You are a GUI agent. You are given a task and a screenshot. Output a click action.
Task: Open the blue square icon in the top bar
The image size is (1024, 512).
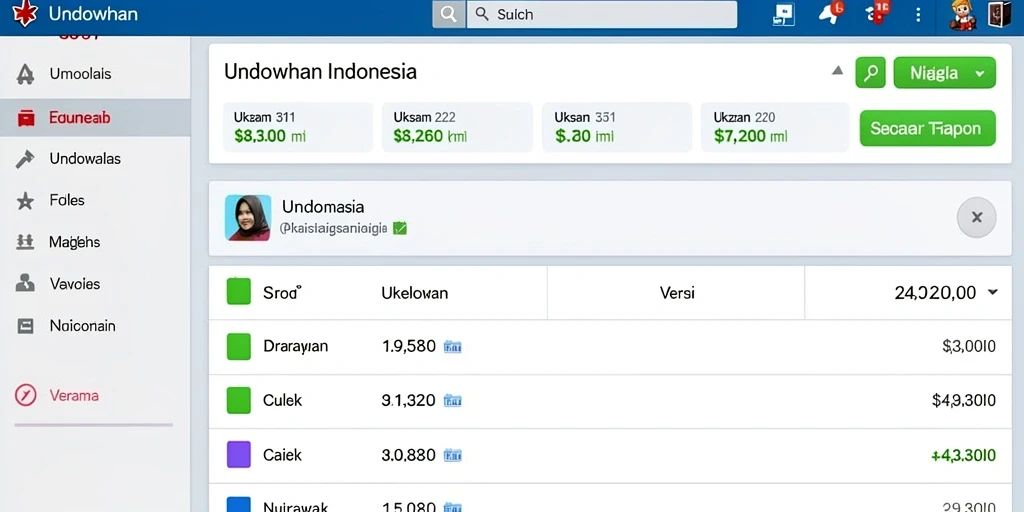(x=783, y=14)
